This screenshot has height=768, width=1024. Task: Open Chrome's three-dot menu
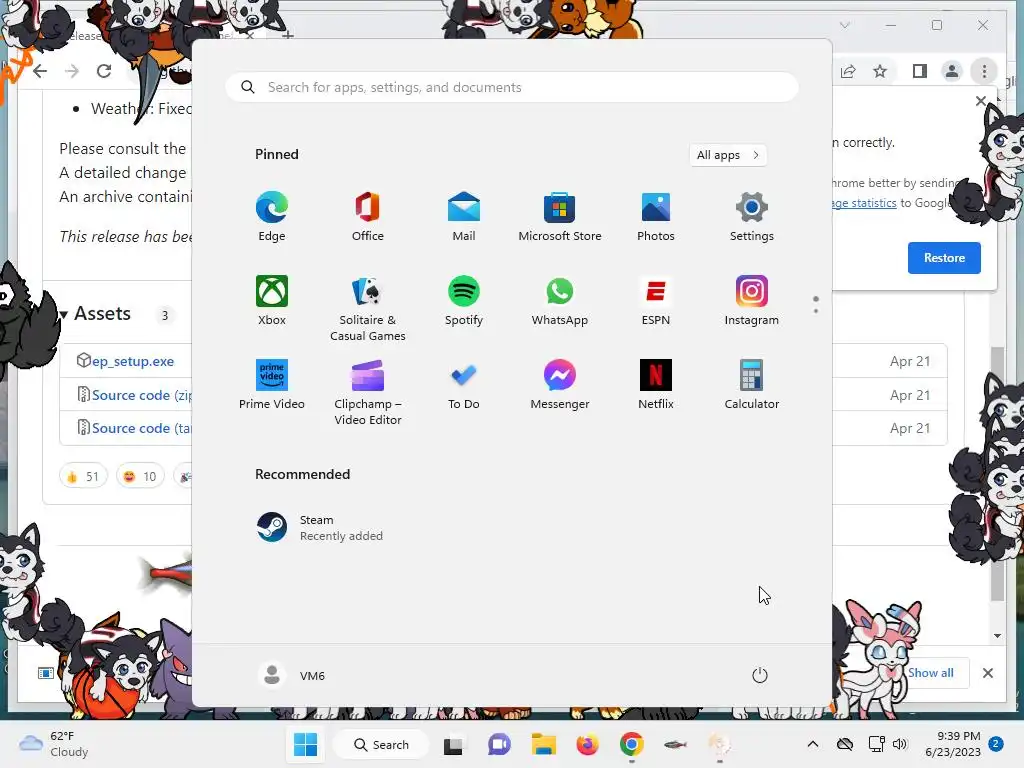pyautogui.click(x=984, y=71)
